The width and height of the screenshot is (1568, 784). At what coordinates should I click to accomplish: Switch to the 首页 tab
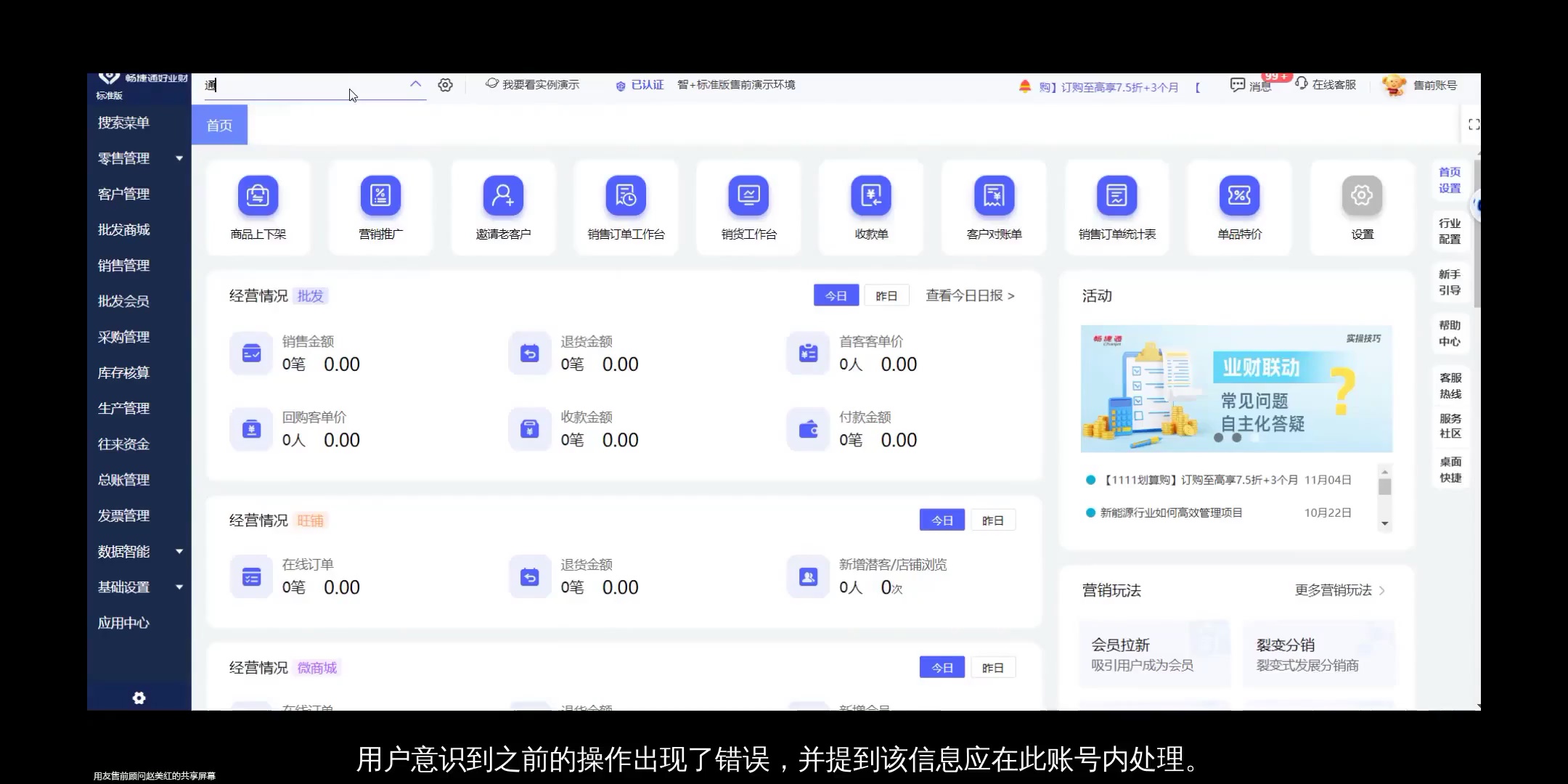point(219,125)
